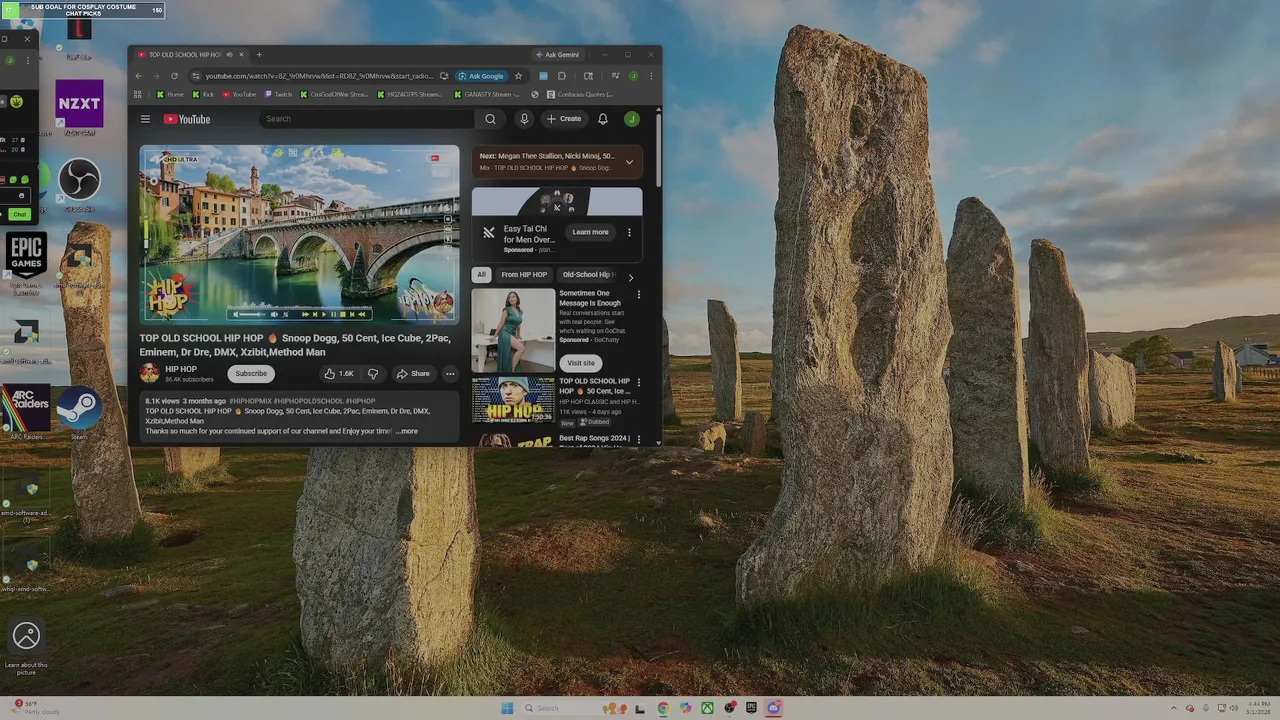Screen dimensions: 1280x720
Task: Open Epic Games from the taskbar
Action: coord(751,708)
